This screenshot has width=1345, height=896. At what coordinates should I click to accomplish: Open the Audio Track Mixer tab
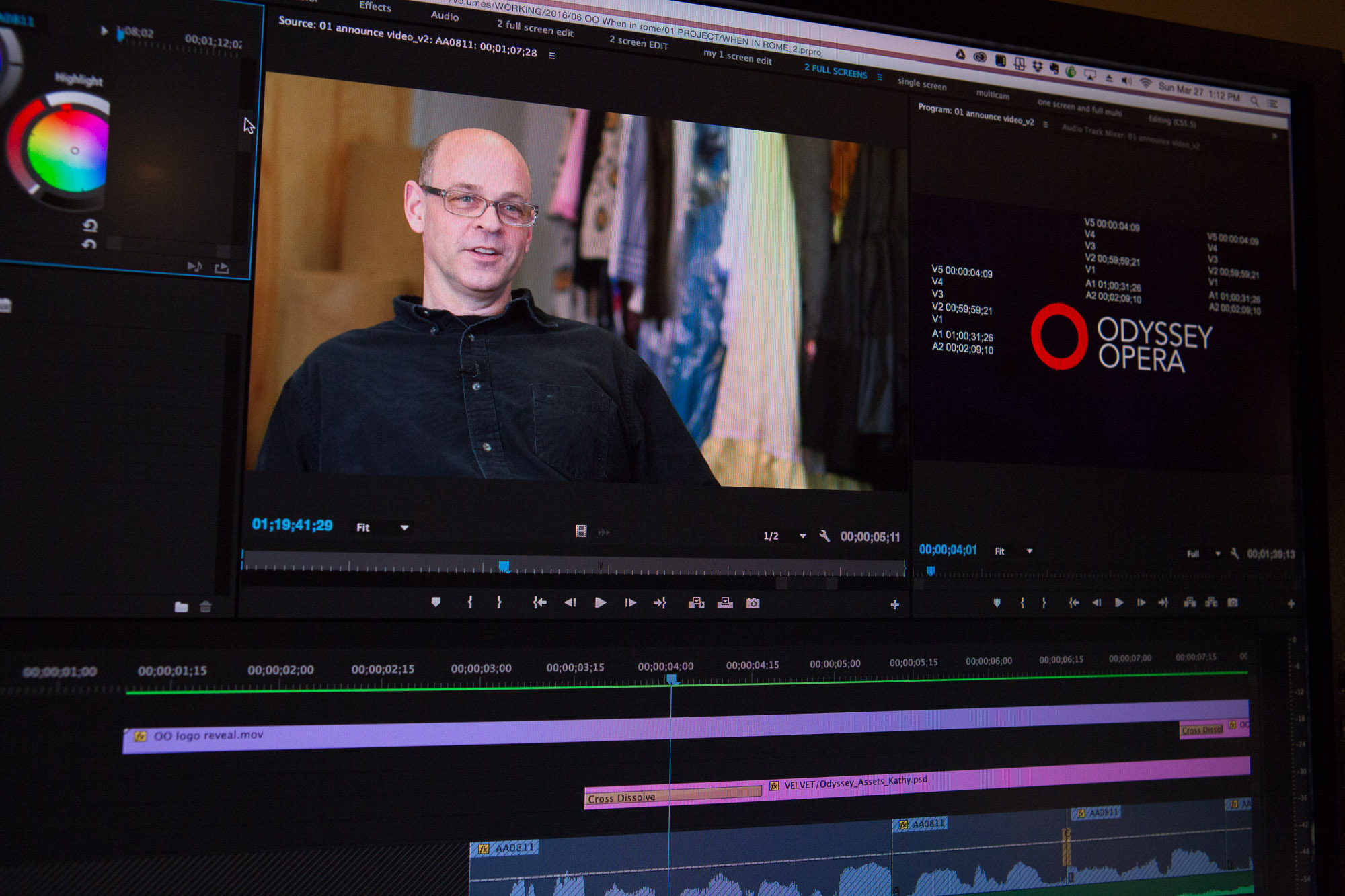coord(1130,136)
